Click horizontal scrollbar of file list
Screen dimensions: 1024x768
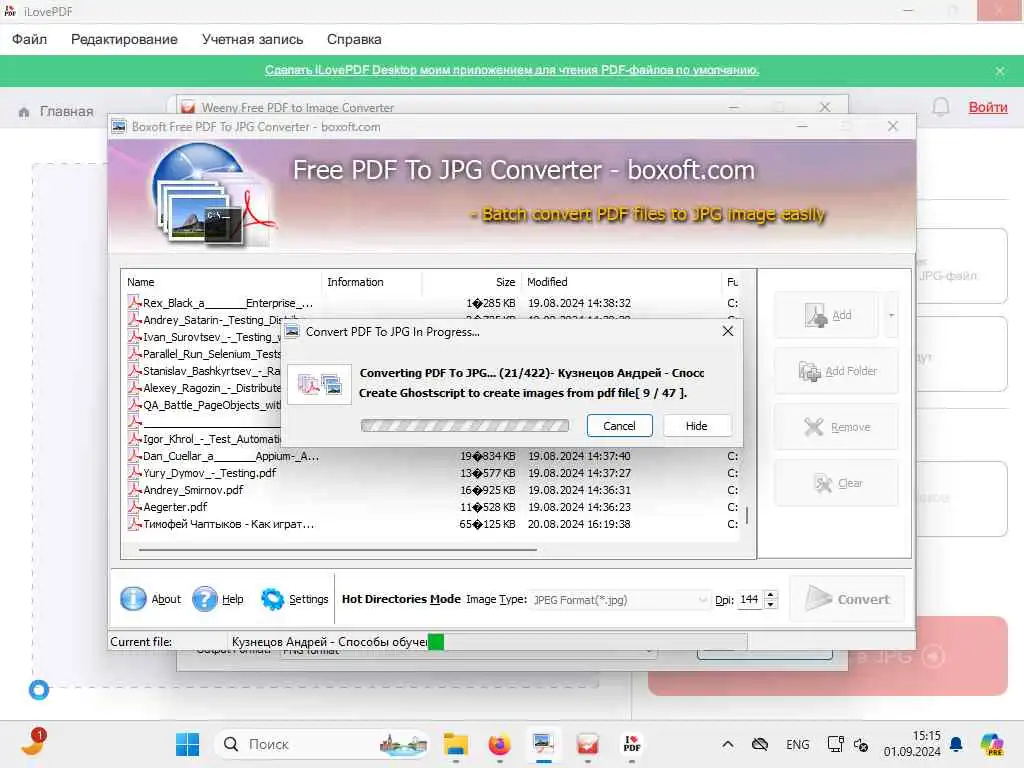tap(338, 550)
